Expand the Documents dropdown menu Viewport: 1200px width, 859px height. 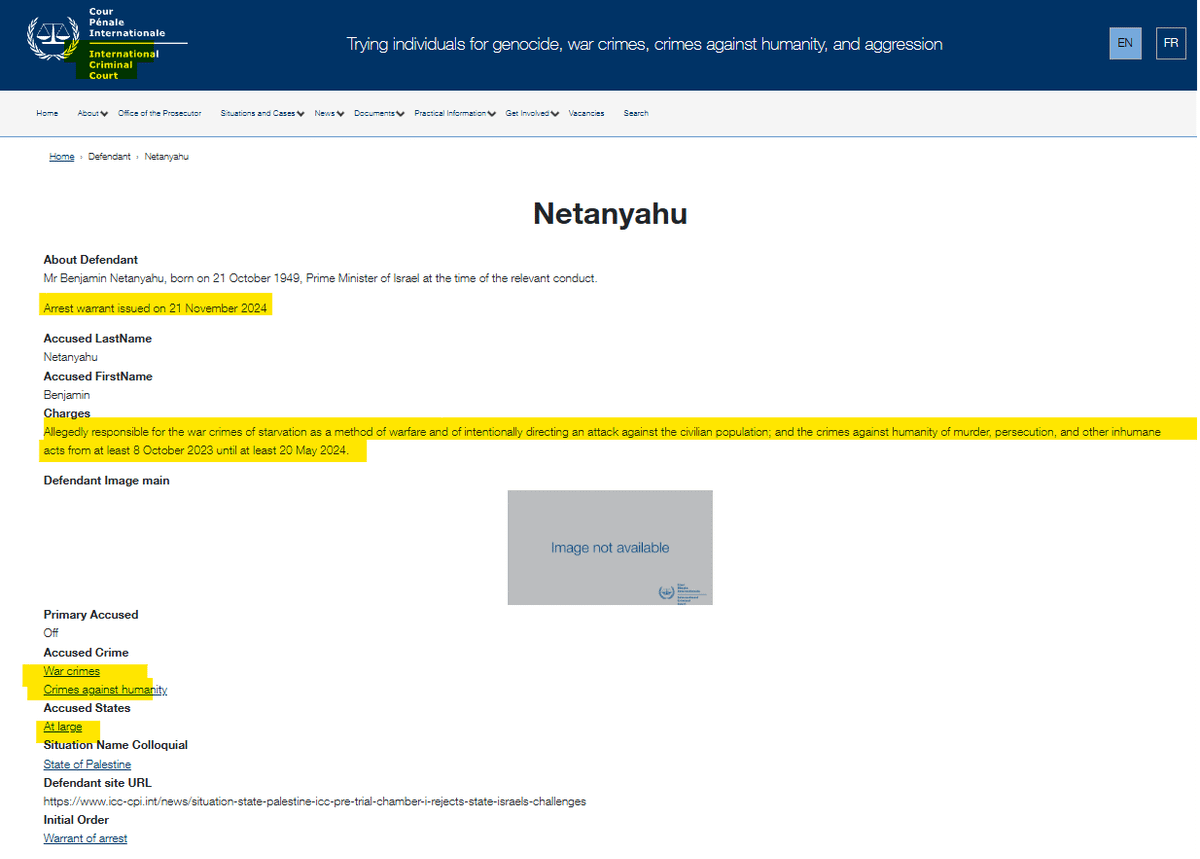coord(379,114)
